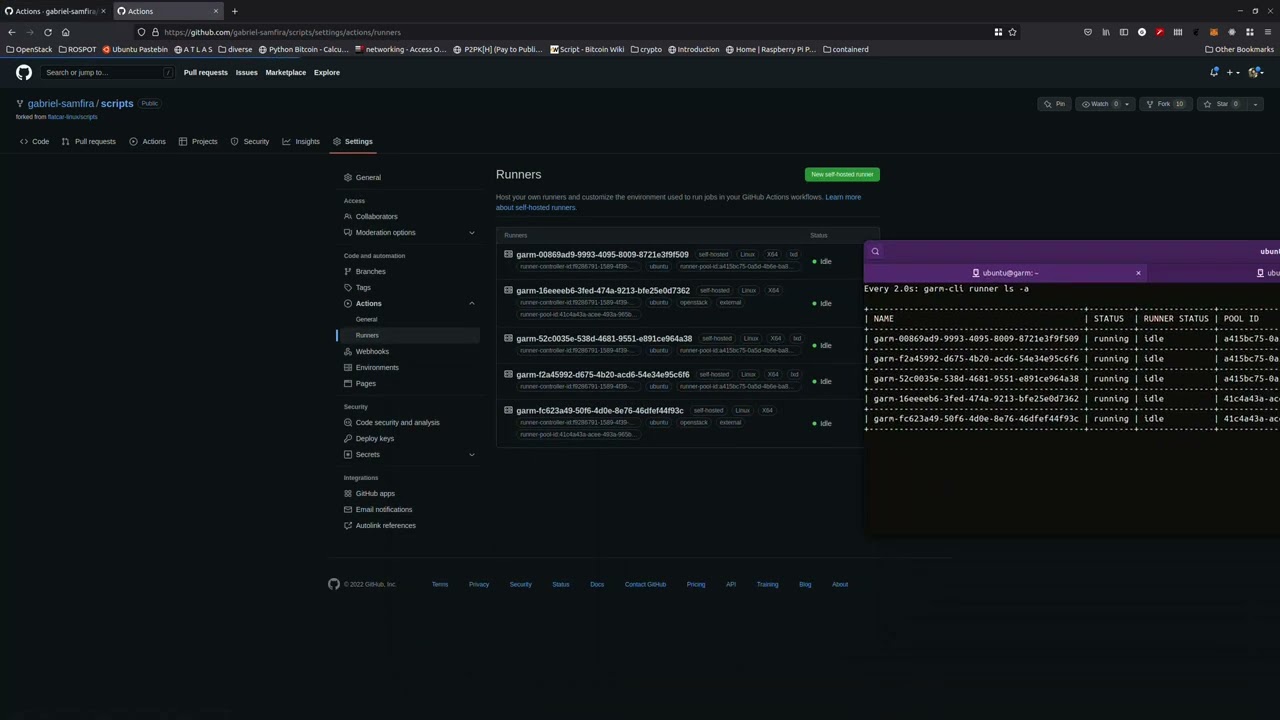Switch to the Insights tab
This screenshot has height=720, width=1280.
pos(301,142)
